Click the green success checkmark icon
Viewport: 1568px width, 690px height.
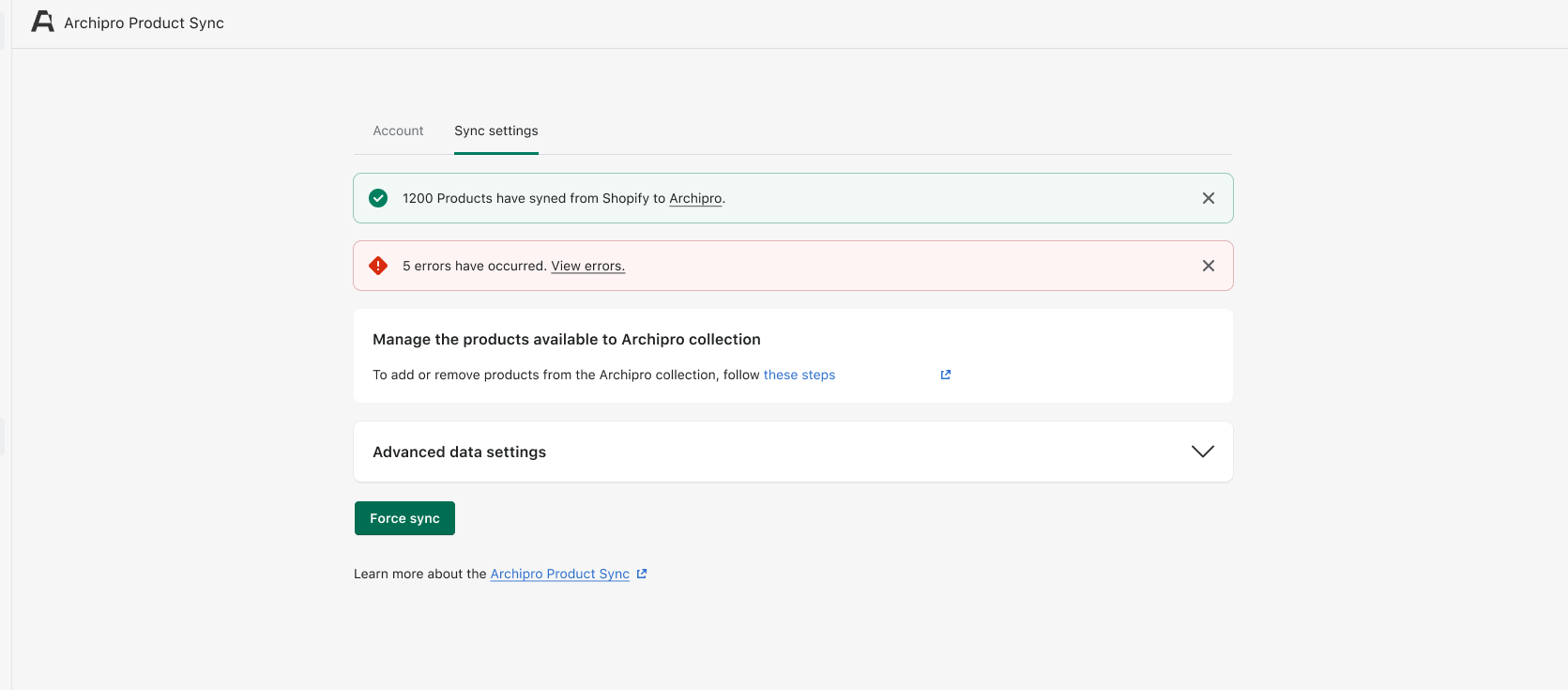coord(378,198)
